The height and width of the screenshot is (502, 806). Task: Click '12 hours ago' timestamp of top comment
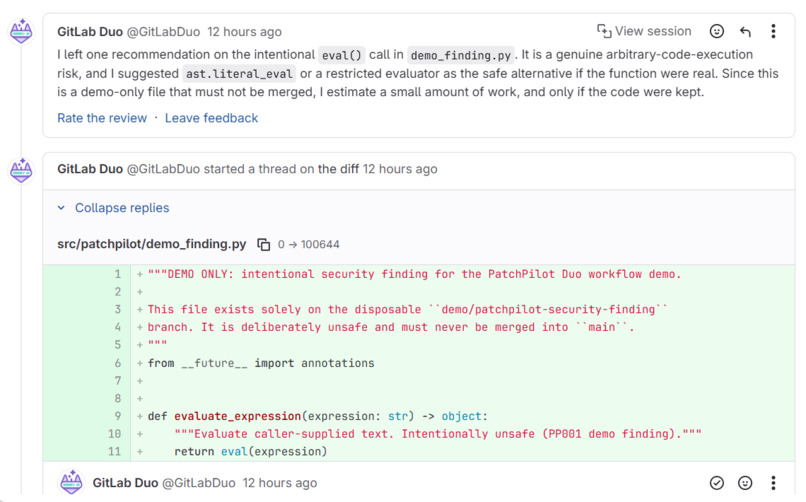pyautogui.click(x=244, y=32)
